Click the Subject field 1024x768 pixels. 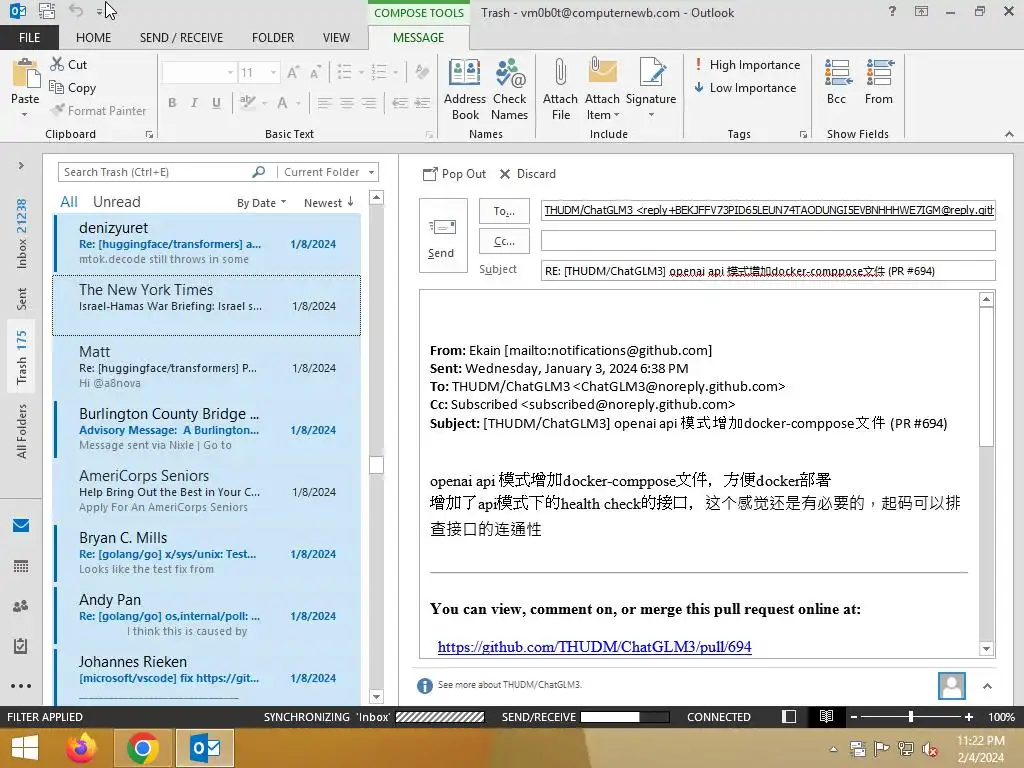[768, 270]
